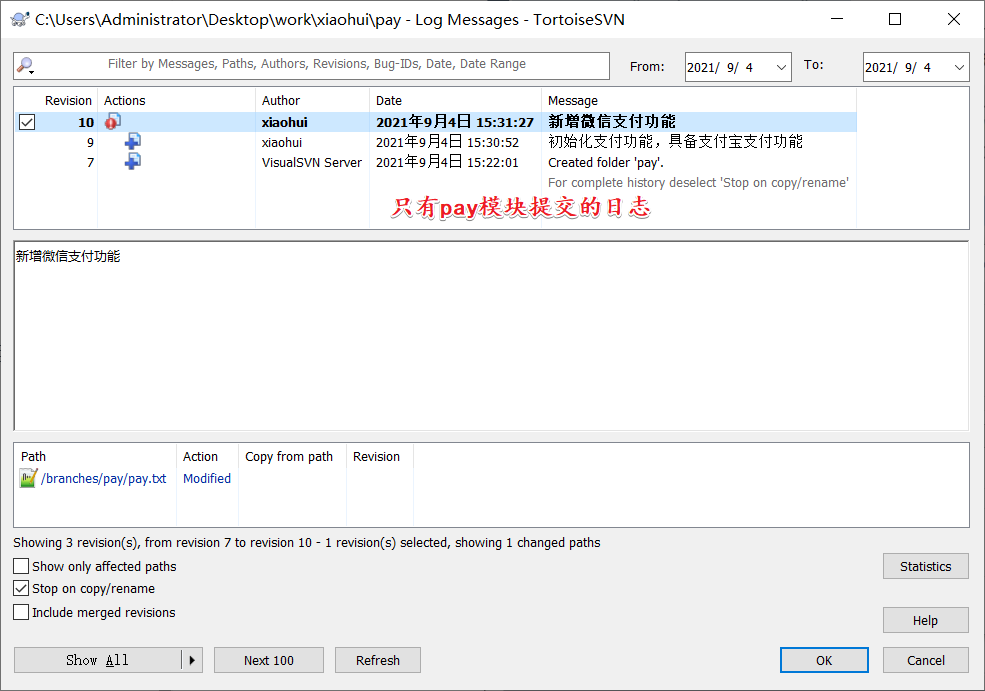
Task: Select the VisualSVN Server author entry
Action: pos(312,163)
